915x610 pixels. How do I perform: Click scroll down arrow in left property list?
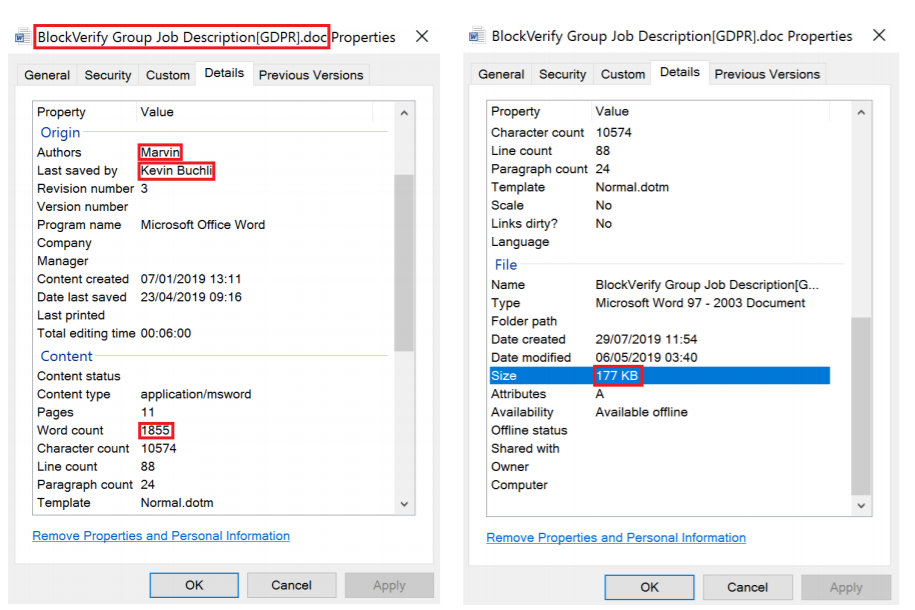point(404,504)
